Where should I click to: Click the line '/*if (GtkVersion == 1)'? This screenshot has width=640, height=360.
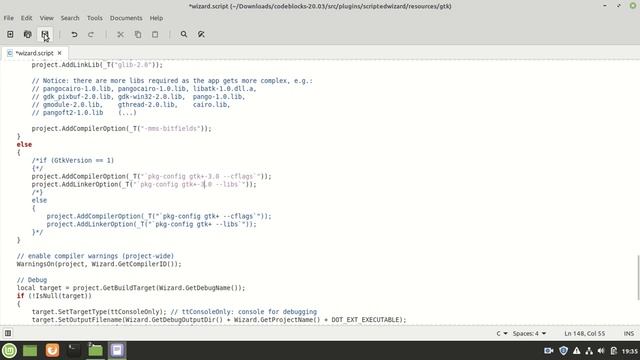coord(73,160)
